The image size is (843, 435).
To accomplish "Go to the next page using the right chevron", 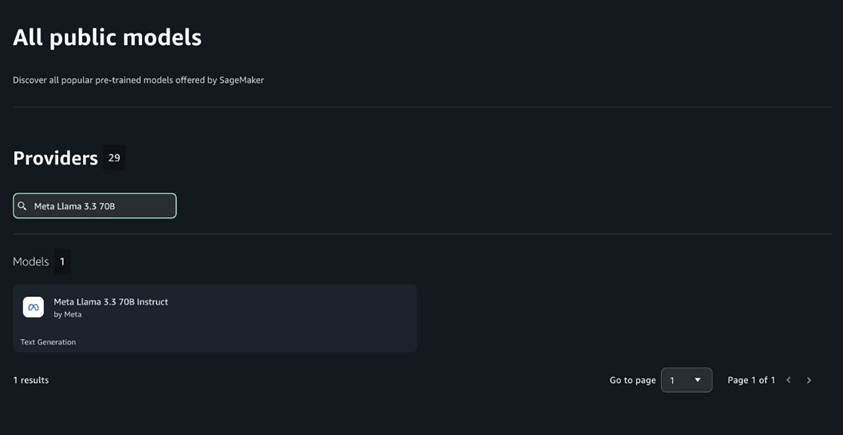I will click(809, 380).
